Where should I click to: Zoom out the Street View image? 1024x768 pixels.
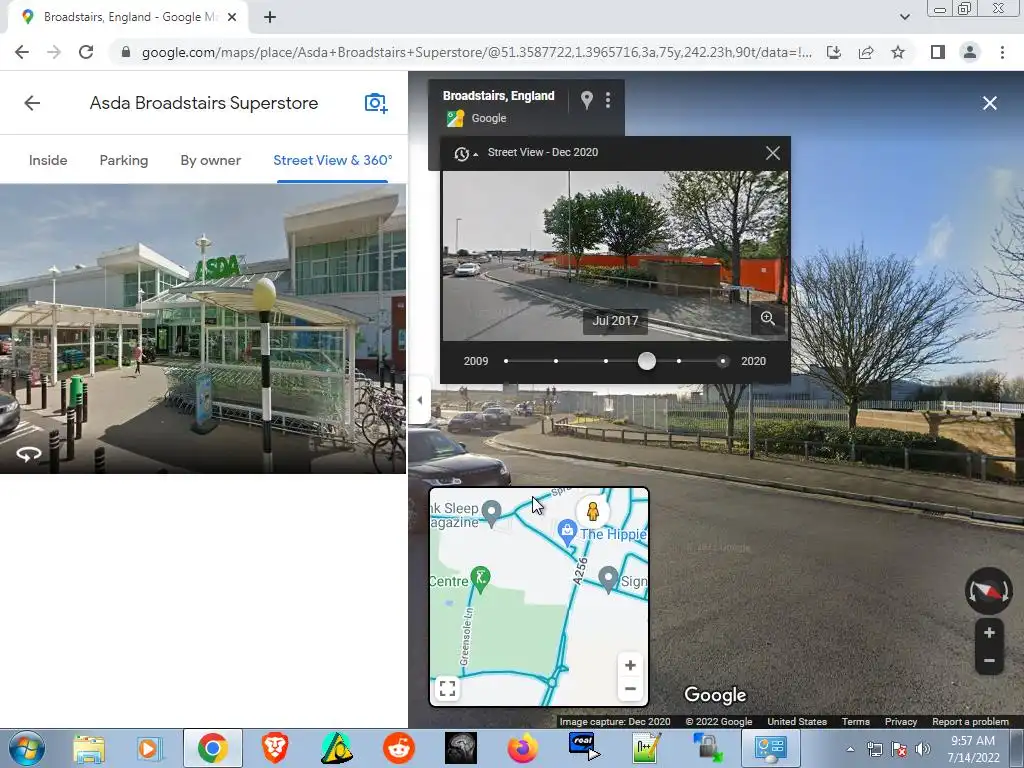click(x=989, y=661)
